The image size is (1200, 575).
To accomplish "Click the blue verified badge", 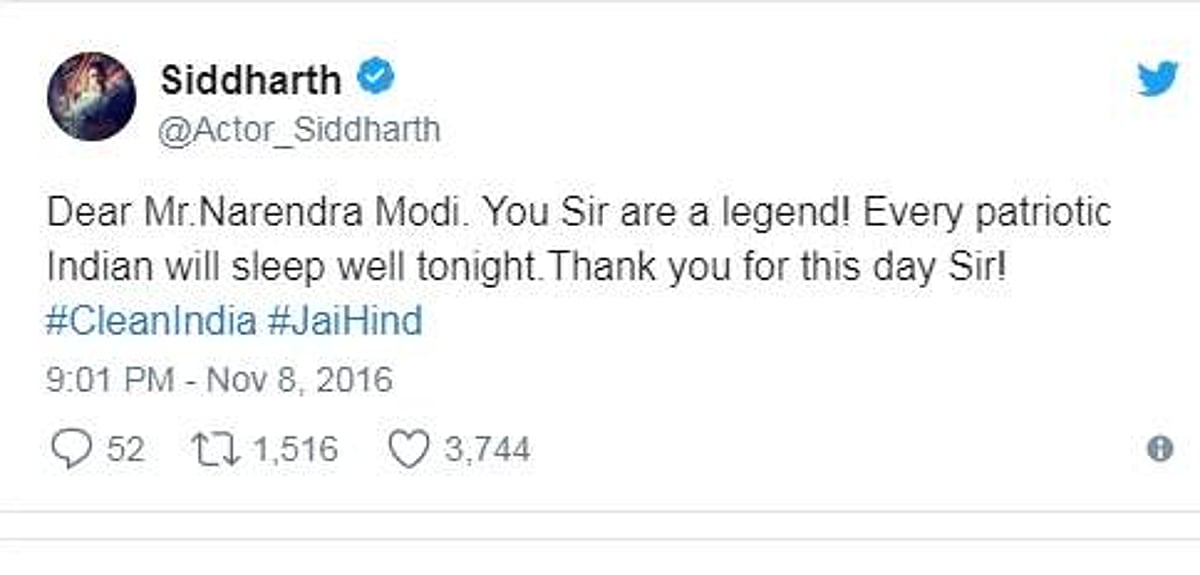I will pos(376,78).
